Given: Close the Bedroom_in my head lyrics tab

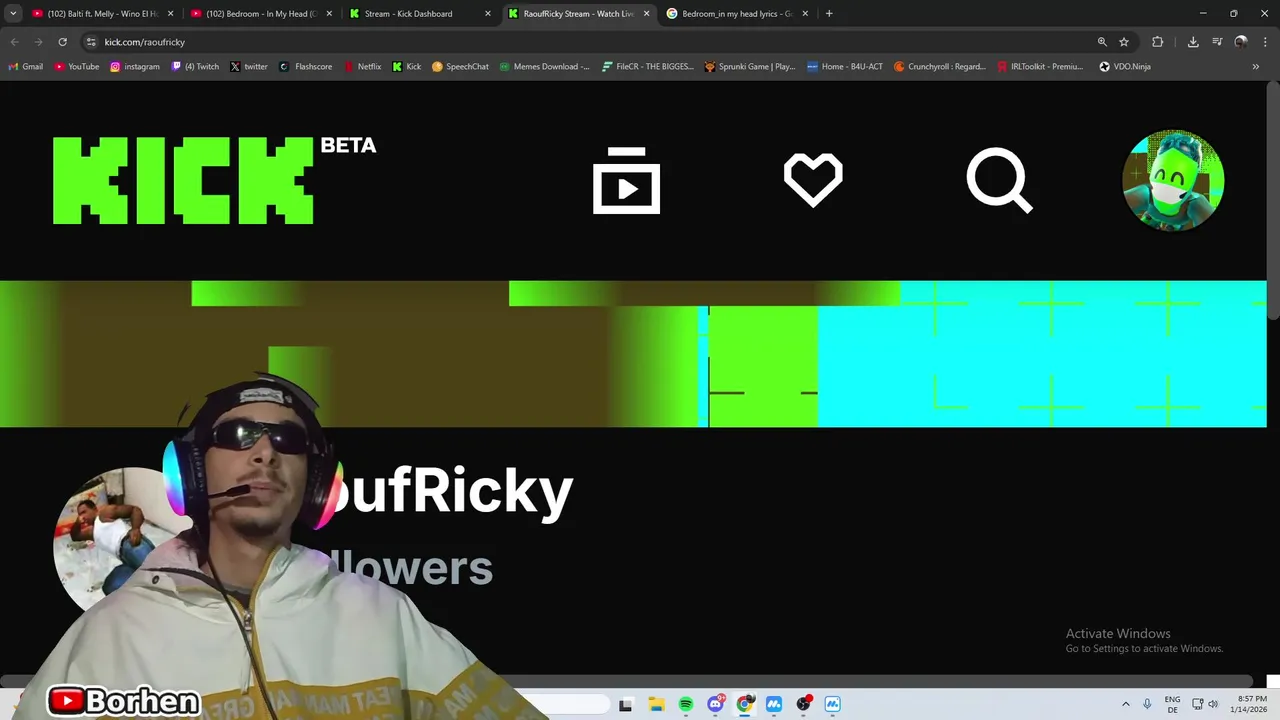Looking at the screenshot, I should pos(805,14).
